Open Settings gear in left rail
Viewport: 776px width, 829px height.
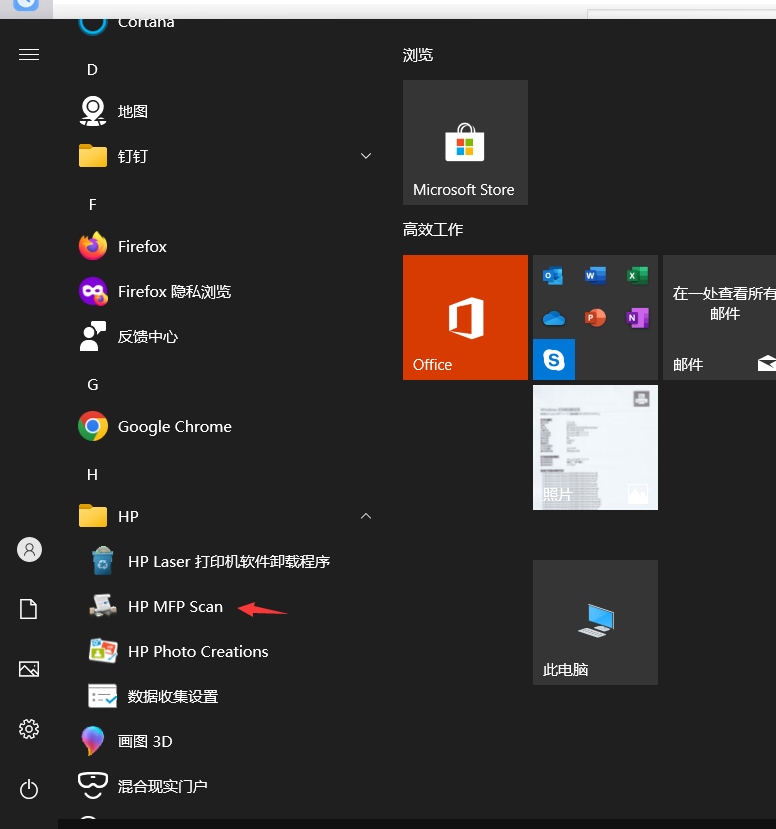point(29,729)
